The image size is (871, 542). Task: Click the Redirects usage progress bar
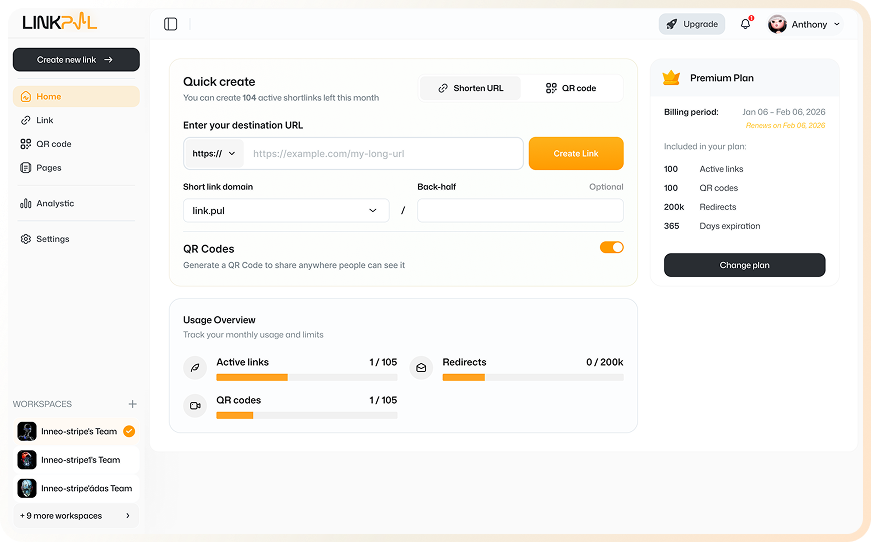(x=533, y=378)
